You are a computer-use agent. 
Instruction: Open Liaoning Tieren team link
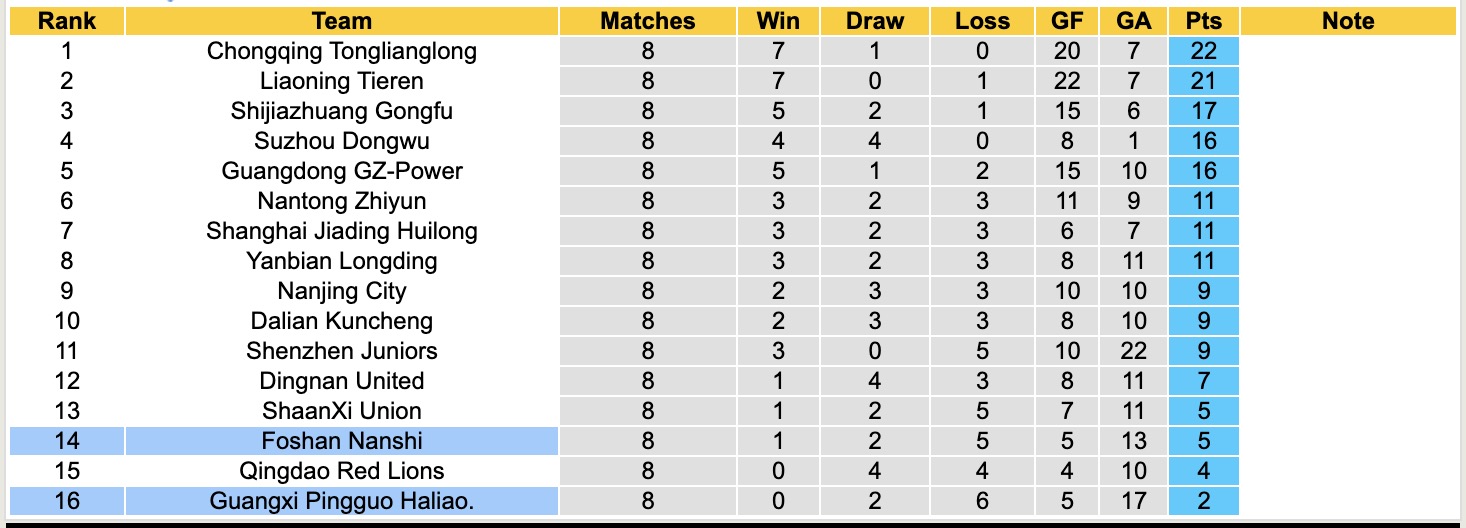pyautogui.click(x=342, y=81)
